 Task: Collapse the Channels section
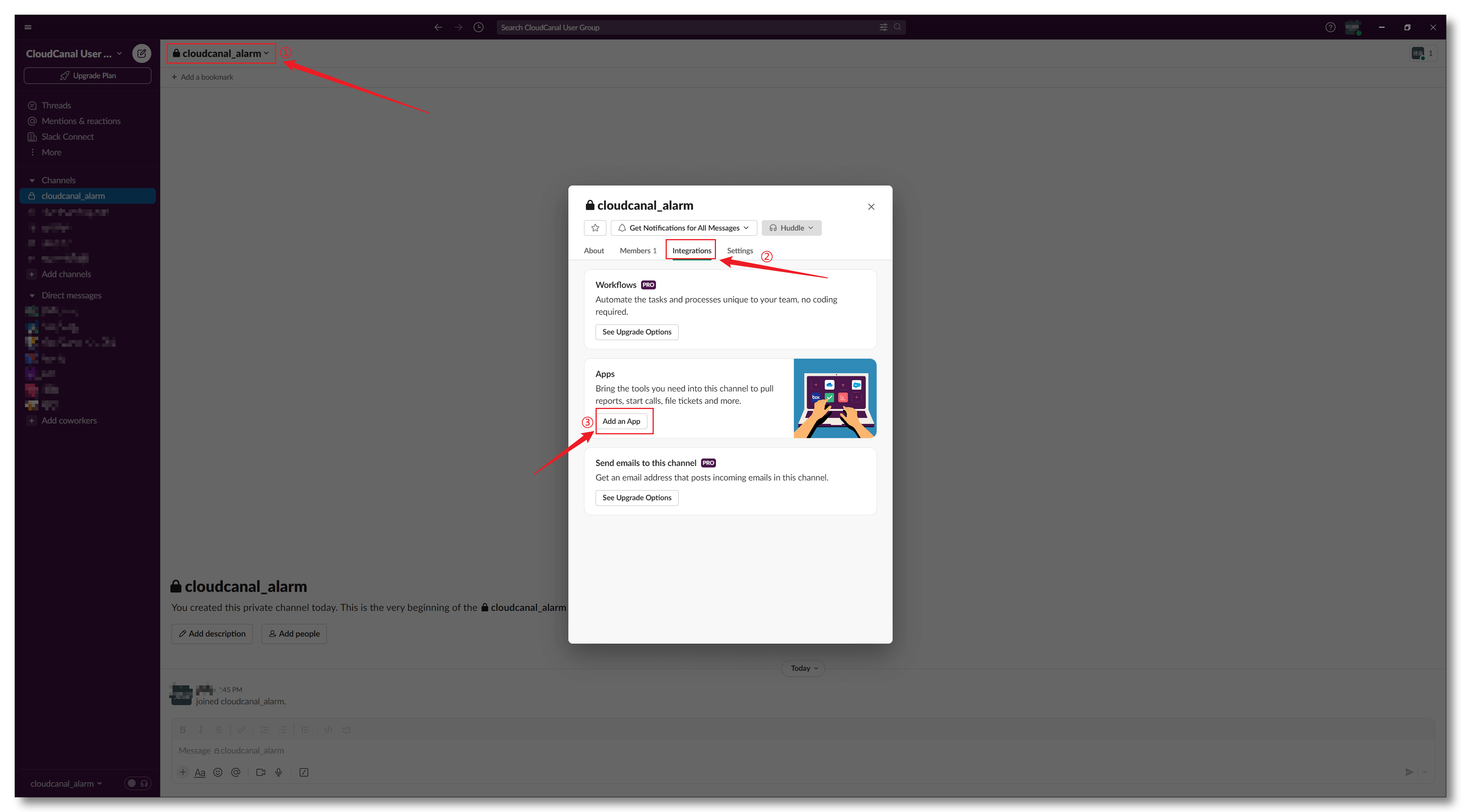(x=32, y=180)
